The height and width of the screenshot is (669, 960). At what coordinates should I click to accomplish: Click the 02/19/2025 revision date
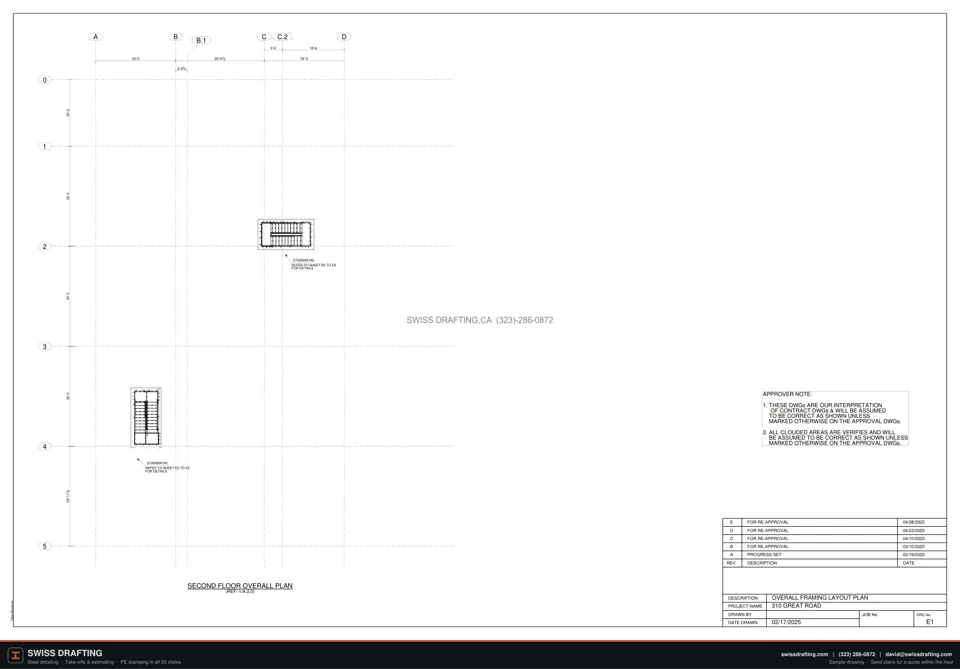pyautogui.click(x=914, y=555)
